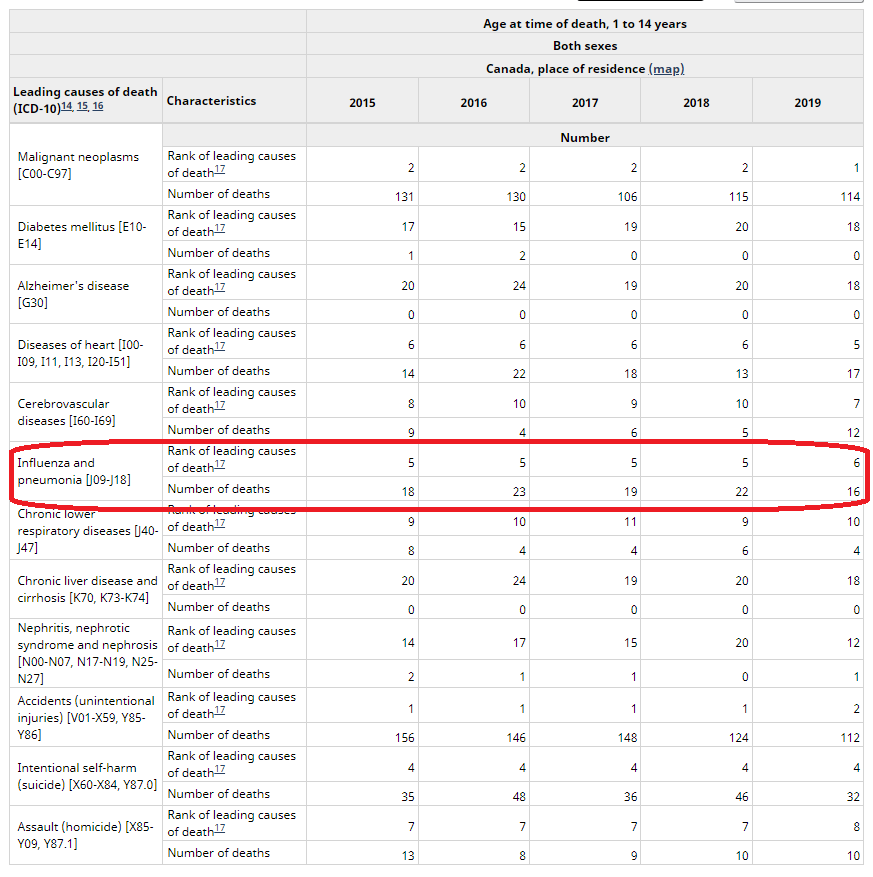The width and height of the screenshot is (873, 877).
Task: Click rank 11 for Chronic lower respiratory in 2017
Action: [x=630, y=522]
